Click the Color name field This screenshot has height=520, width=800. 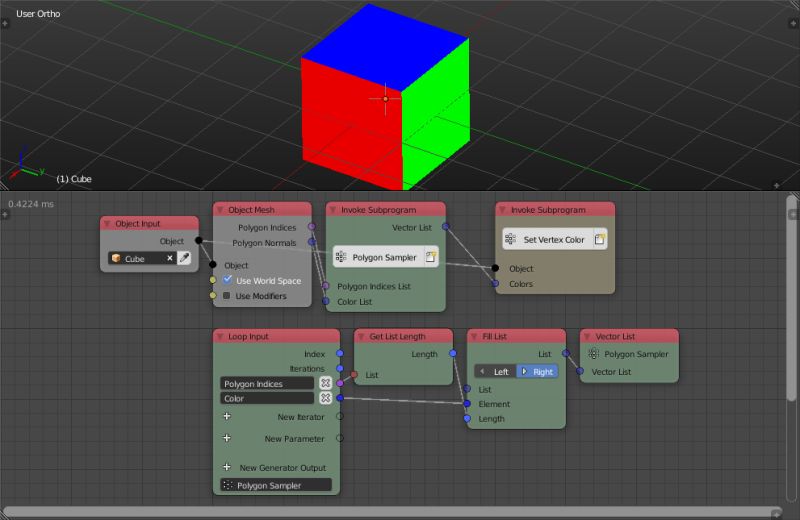[x=267, y=398]
